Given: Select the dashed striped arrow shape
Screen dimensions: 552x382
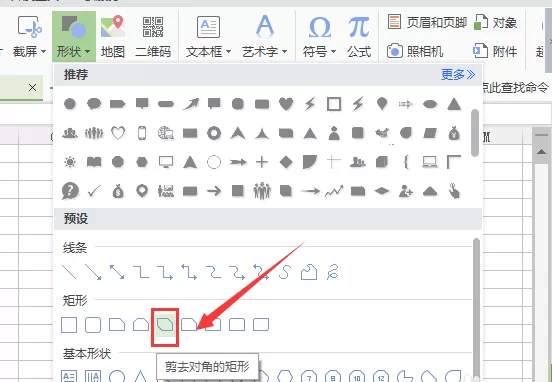Looking at the screenshot, I should tap(406, 104).
